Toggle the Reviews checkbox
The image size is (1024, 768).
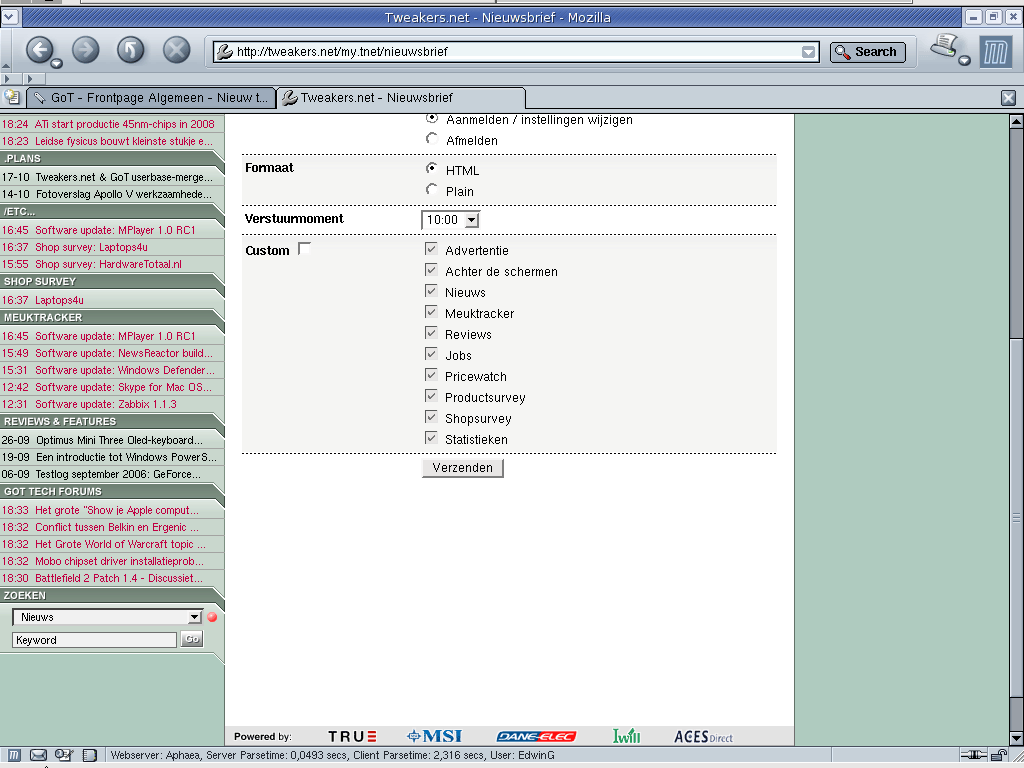(431, 332)
